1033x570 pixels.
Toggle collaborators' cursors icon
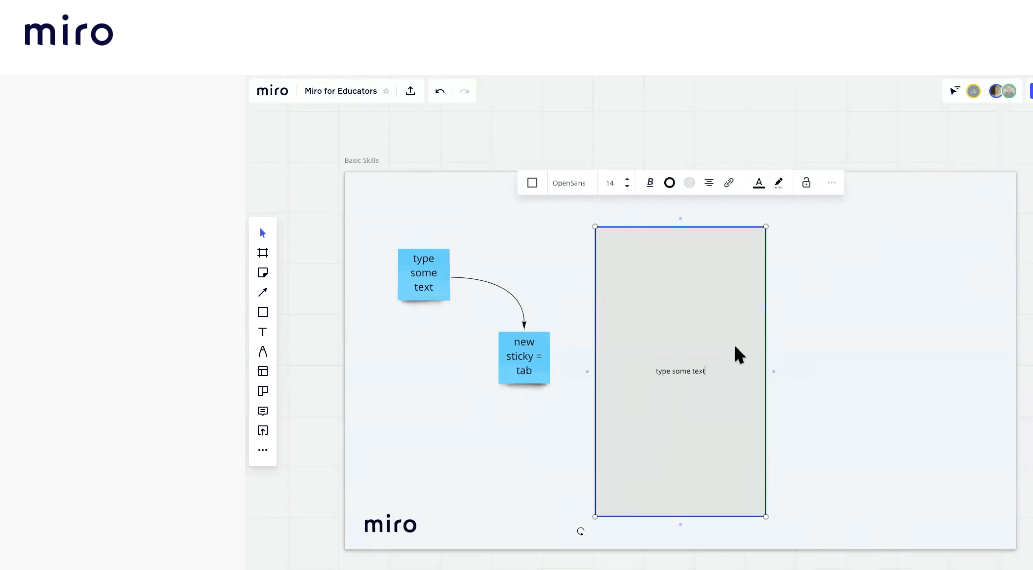click(955, 91)
